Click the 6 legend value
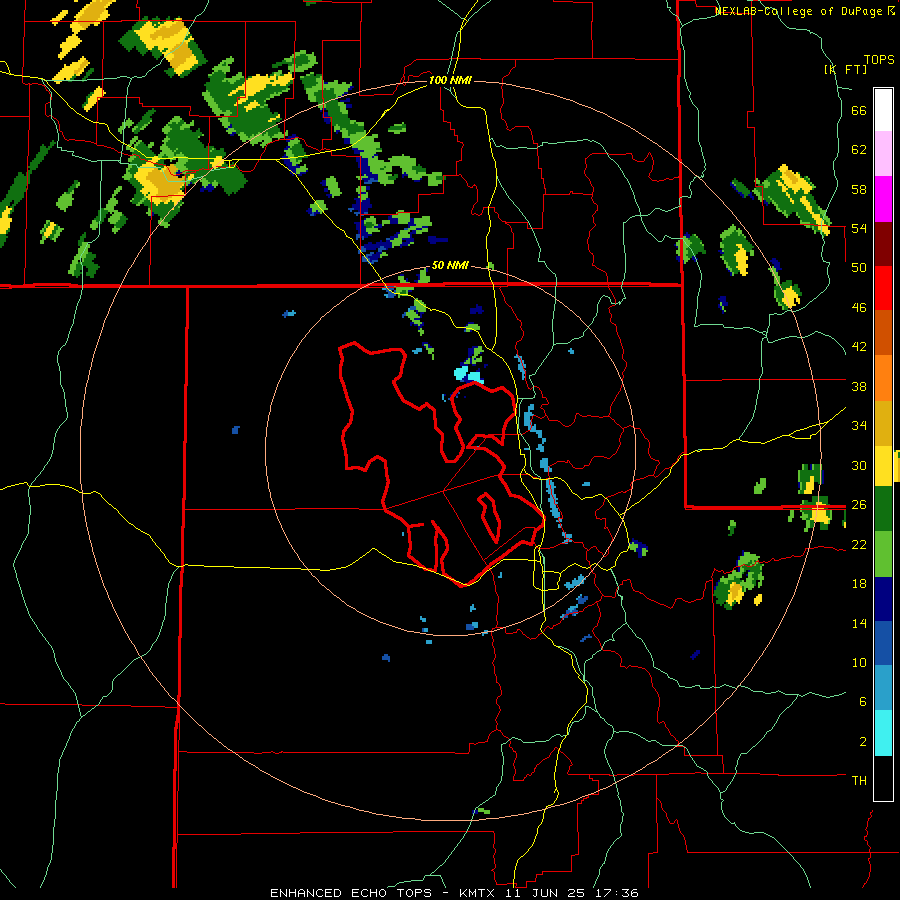This screenshot has height=900, width=900. (x=863, y=701)
